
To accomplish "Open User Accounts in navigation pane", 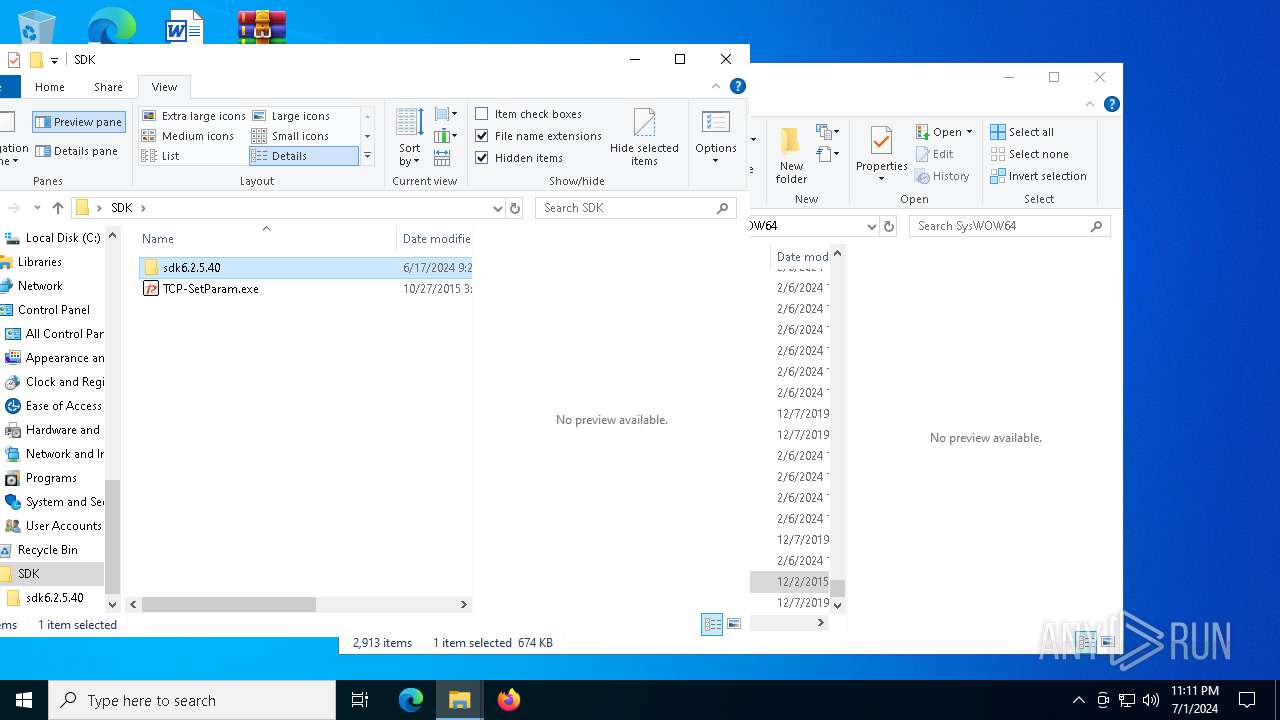I will point(63,526).
